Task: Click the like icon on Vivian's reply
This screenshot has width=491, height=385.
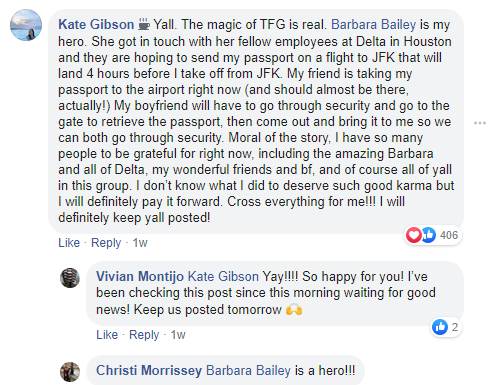Action: pyautogui.click(x=440, y=327)
